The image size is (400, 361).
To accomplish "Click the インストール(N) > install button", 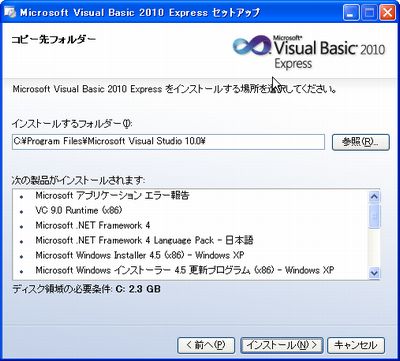I will click(x=282, y=345).
